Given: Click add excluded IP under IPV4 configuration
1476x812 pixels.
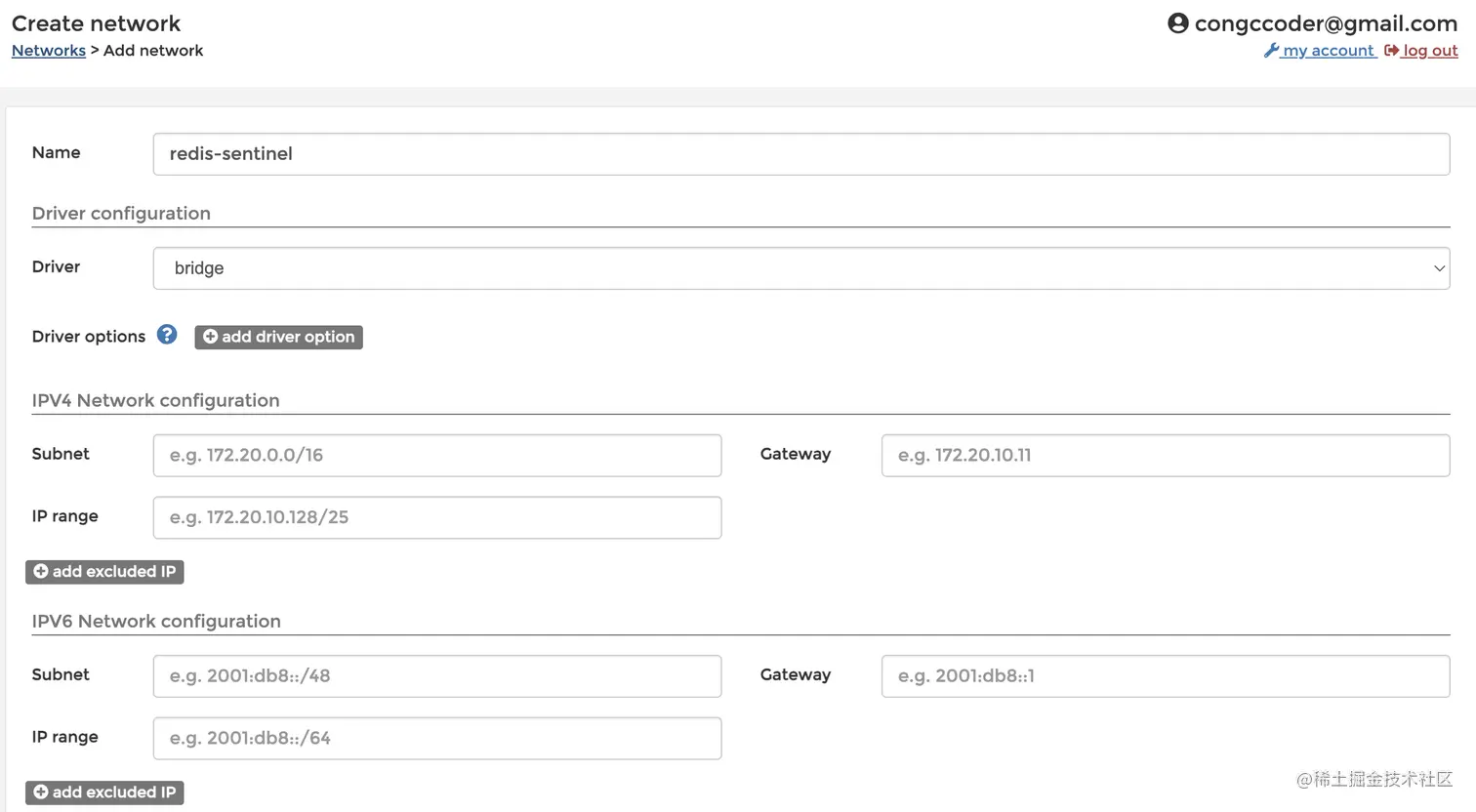Looking at the screenshot, I should click(x=104, y=572).
